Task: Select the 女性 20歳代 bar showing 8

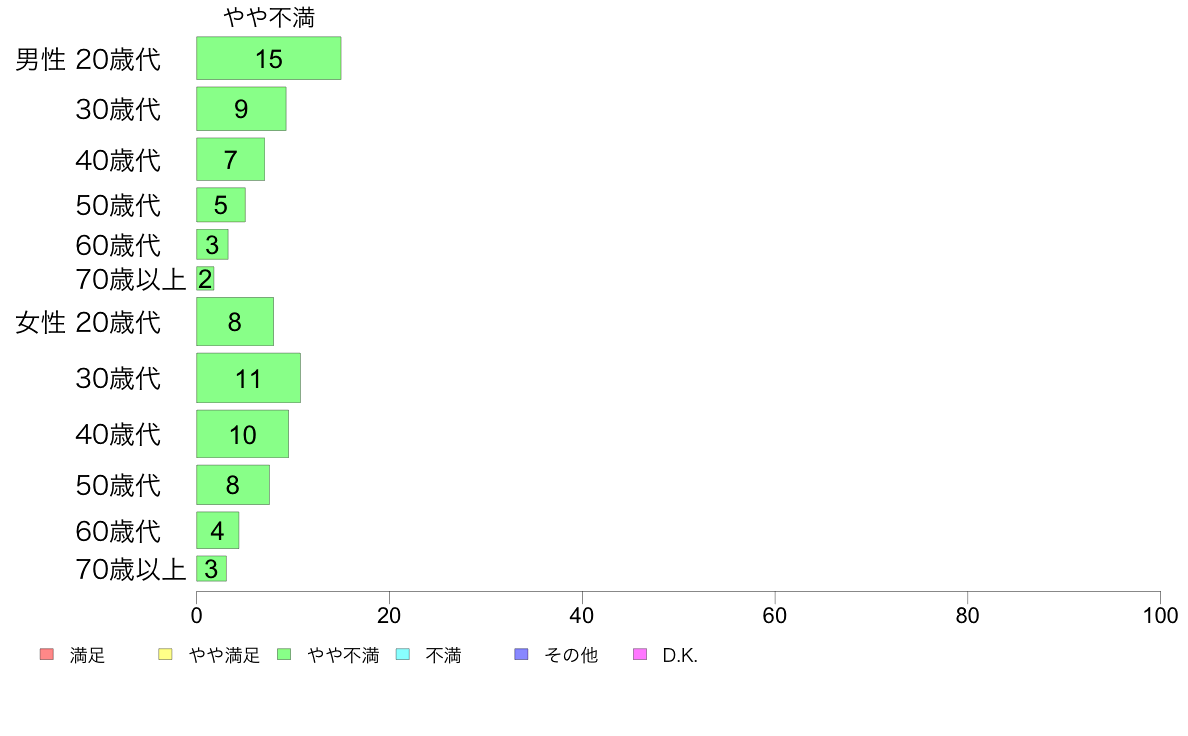Action: [235, 321]
